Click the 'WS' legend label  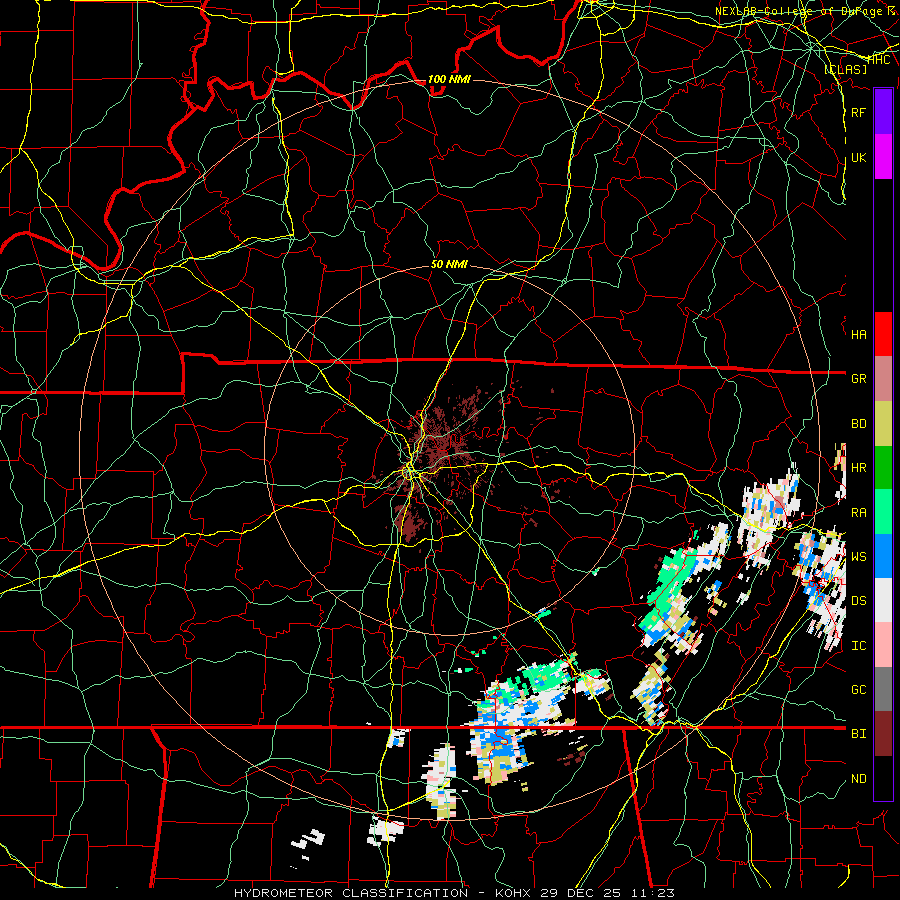858,556
